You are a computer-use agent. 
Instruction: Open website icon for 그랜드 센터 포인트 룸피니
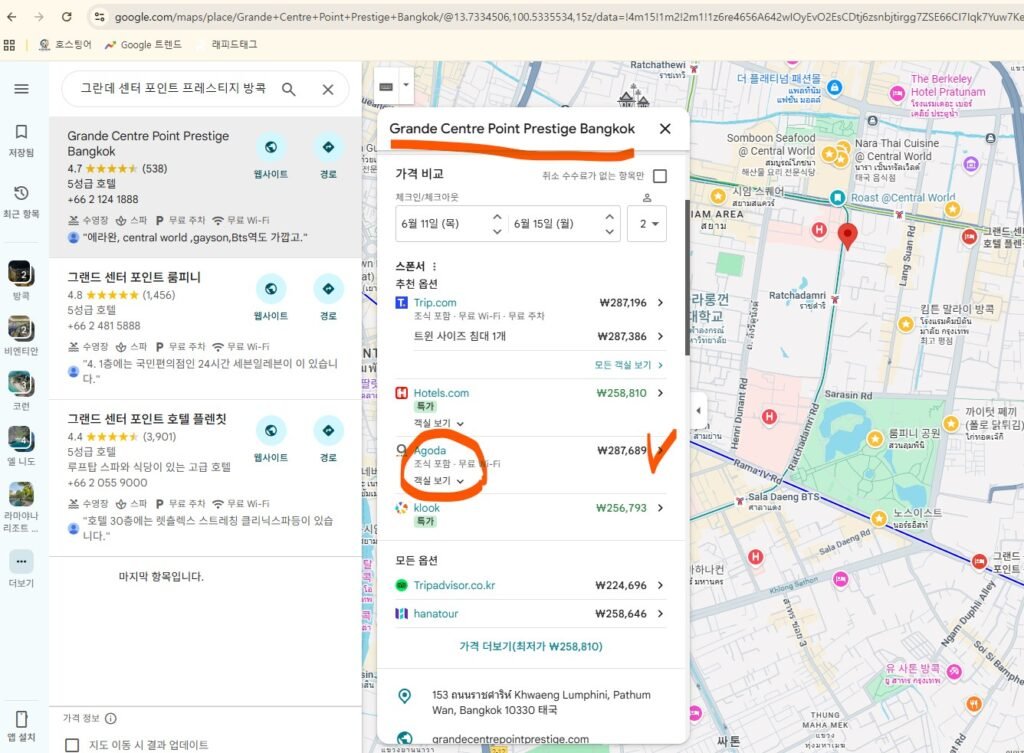point(270,289)
